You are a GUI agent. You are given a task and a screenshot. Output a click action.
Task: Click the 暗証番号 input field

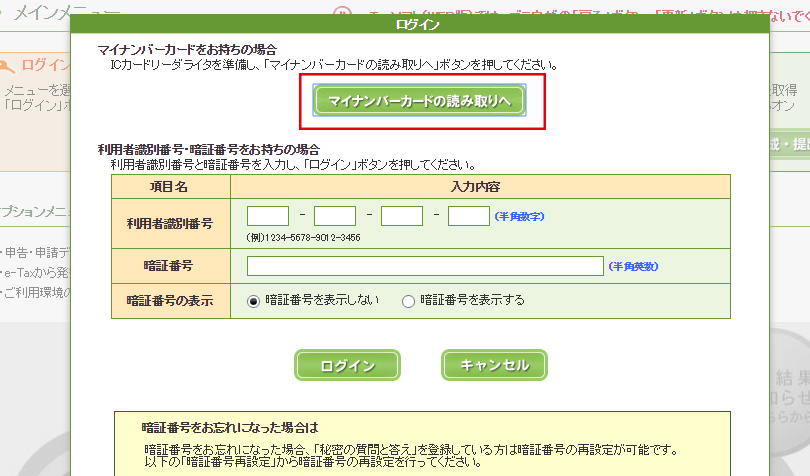[425, 266]
